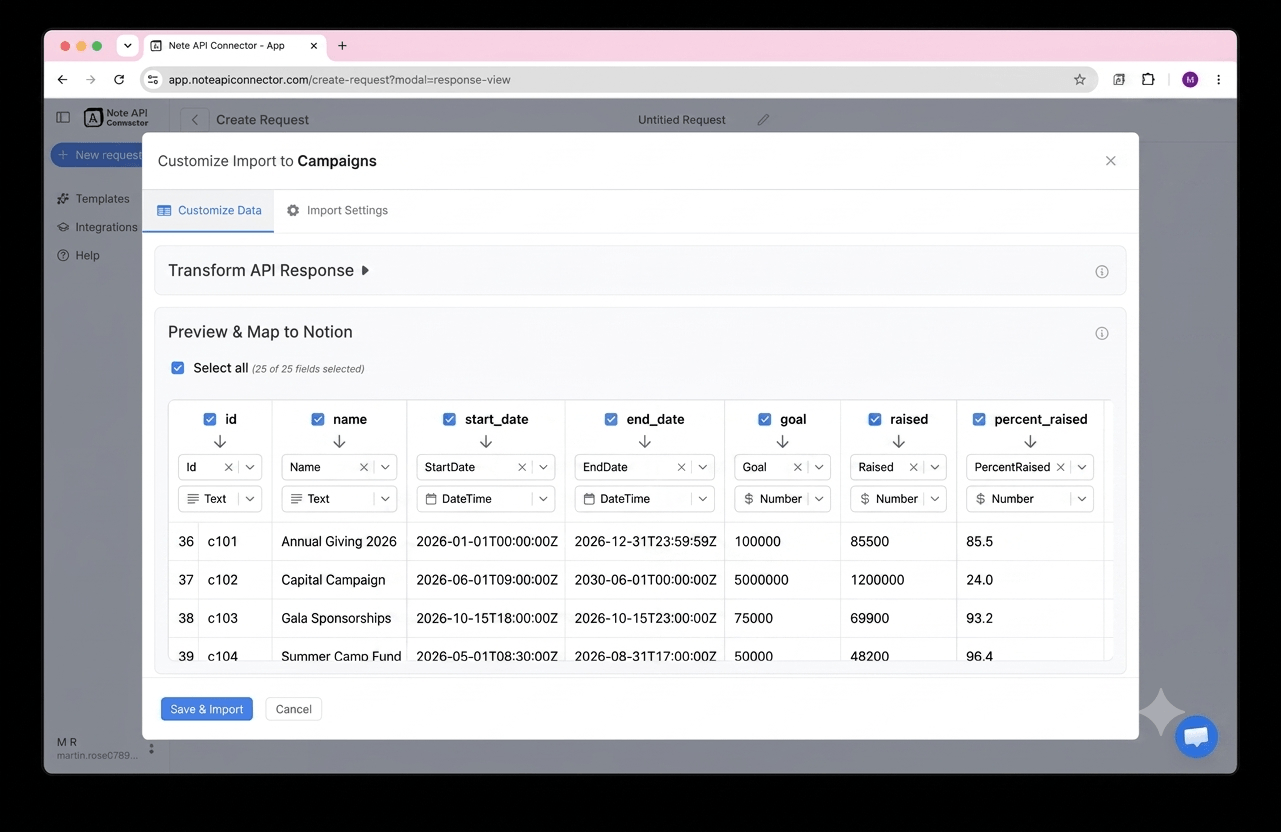
Task: Click the New request button
Action: click(x=97, y=155)
